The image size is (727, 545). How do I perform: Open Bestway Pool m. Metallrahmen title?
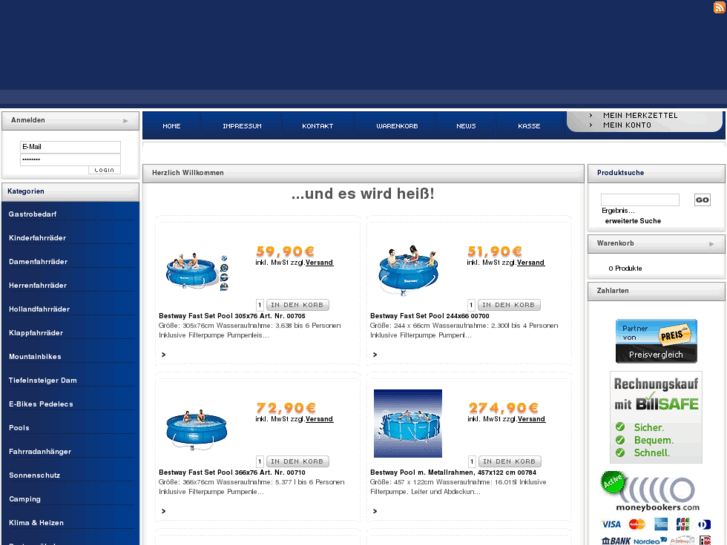click(453, 473)
